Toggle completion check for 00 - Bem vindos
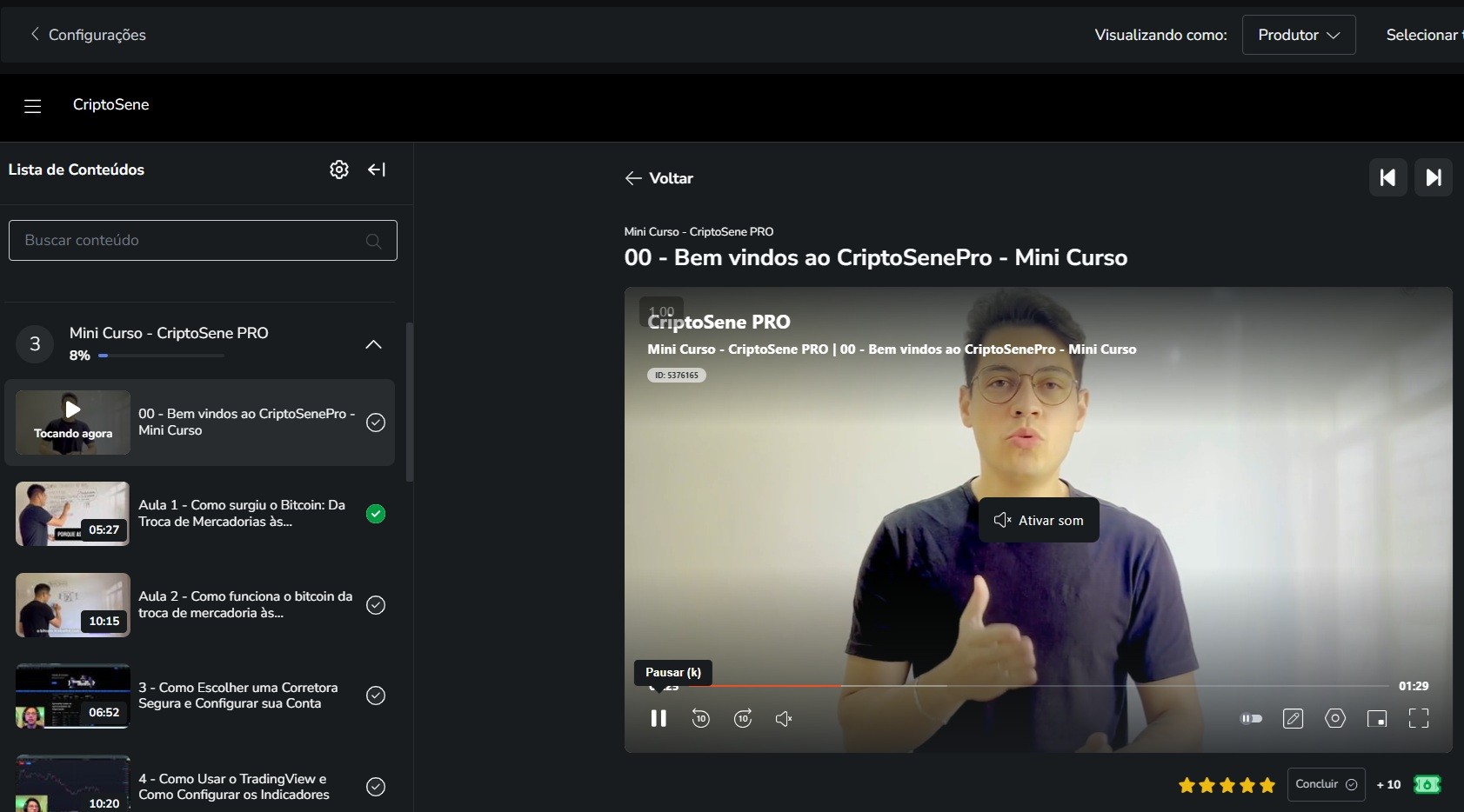 click(376, 423)
